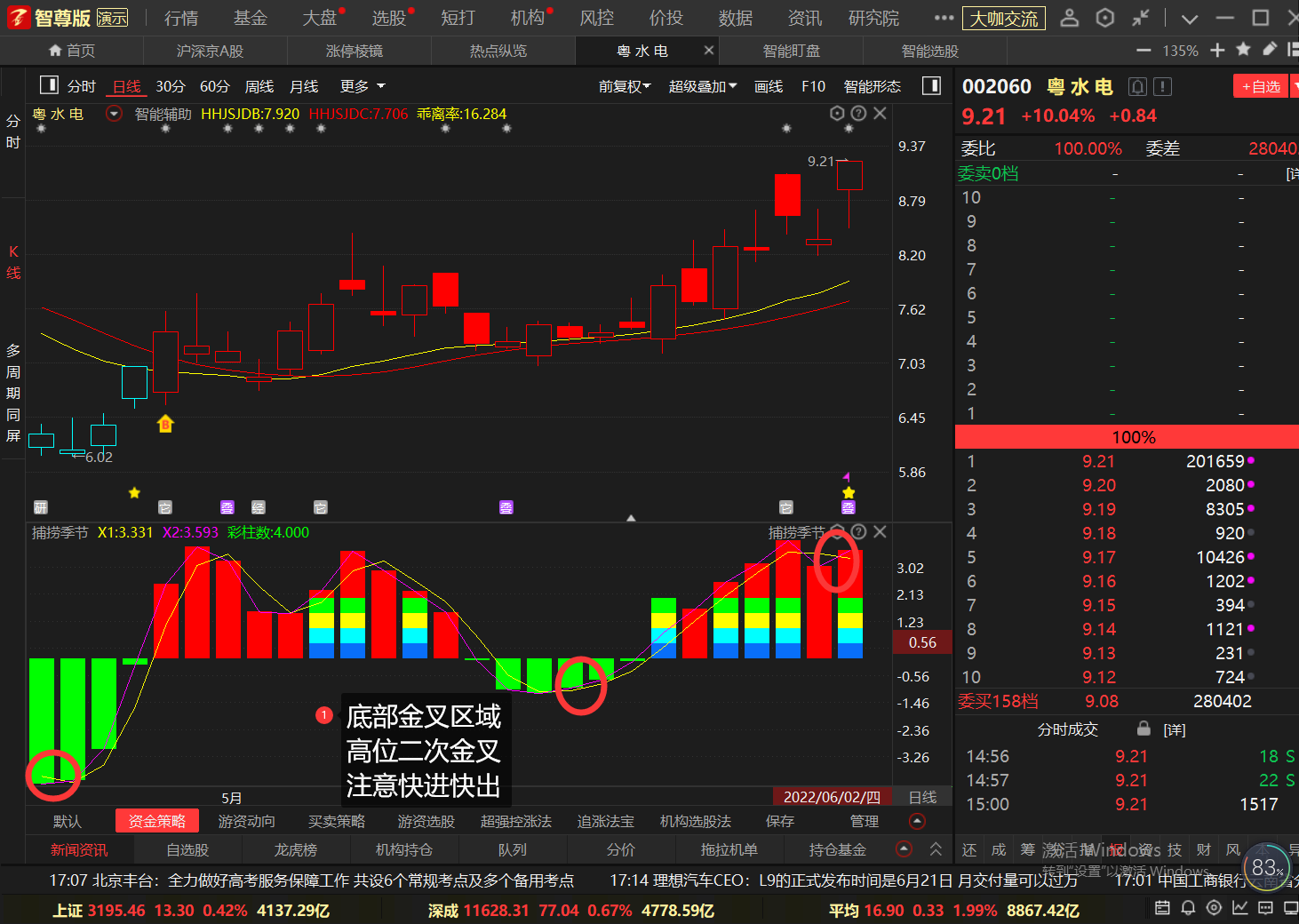The width and height of the screenshot is (1299, 924).
Task: Expand the round arrow after 持仓基金
Action: click(904, 848)
